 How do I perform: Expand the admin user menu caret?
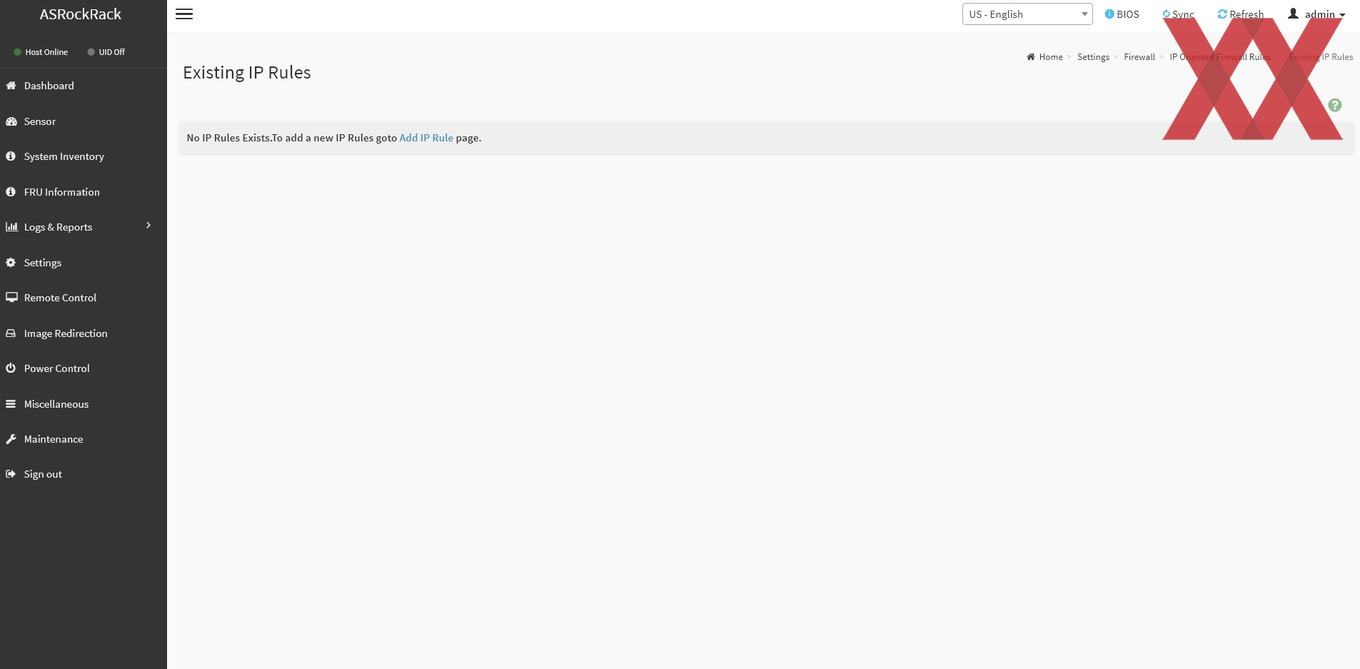(1343, 15)
